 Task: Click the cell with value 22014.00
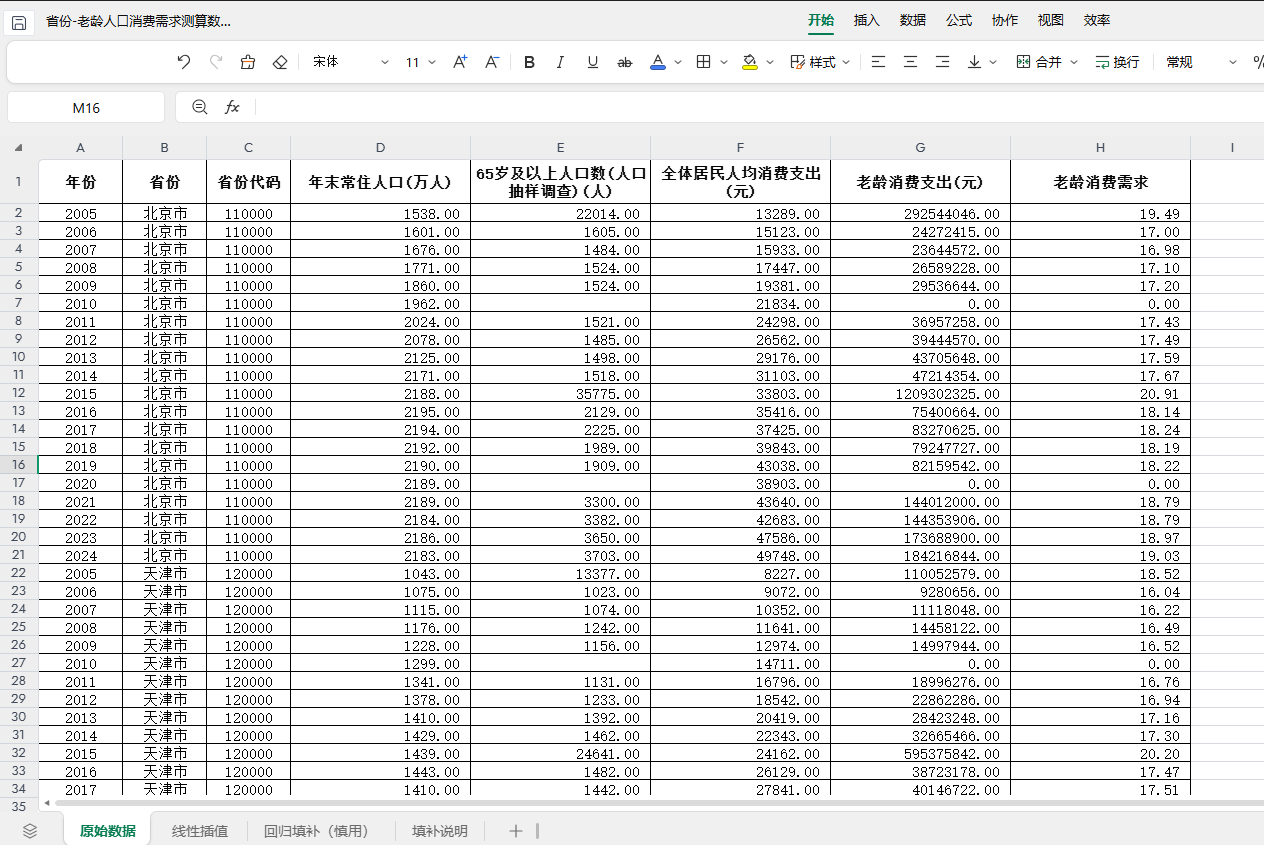[x=560, y=214]
